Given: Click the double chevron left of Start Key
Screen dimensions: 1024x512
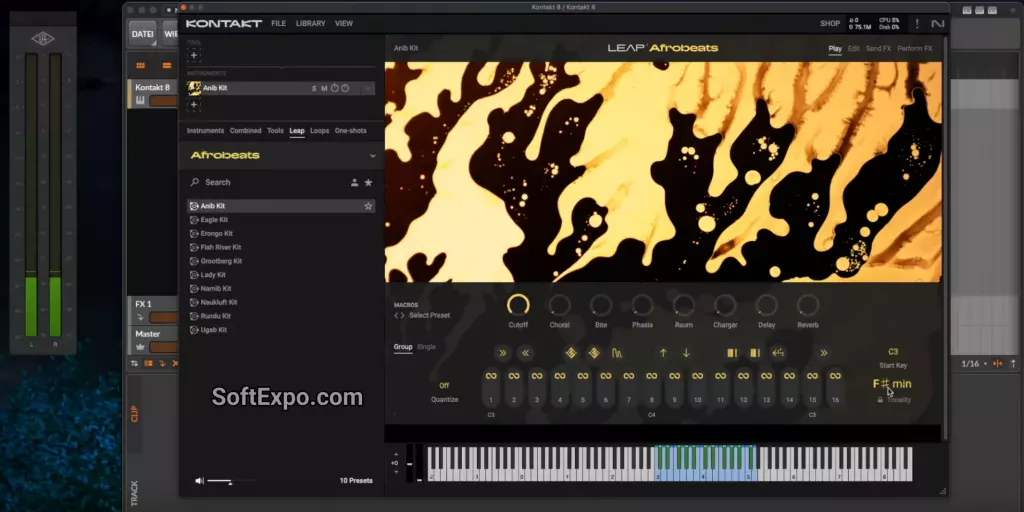Looking at the screenshot, I should point(824,353).
